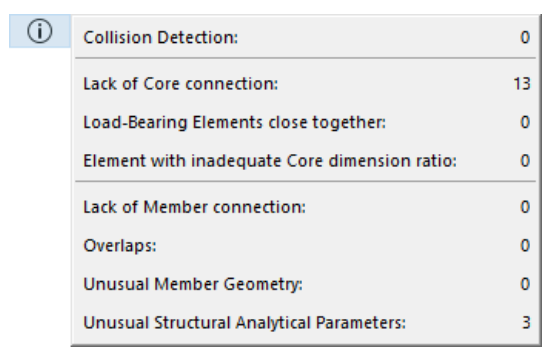Click the 0 count for Unusual Member Geometry
The image size is (552, 360).
(x=525, y=284)
